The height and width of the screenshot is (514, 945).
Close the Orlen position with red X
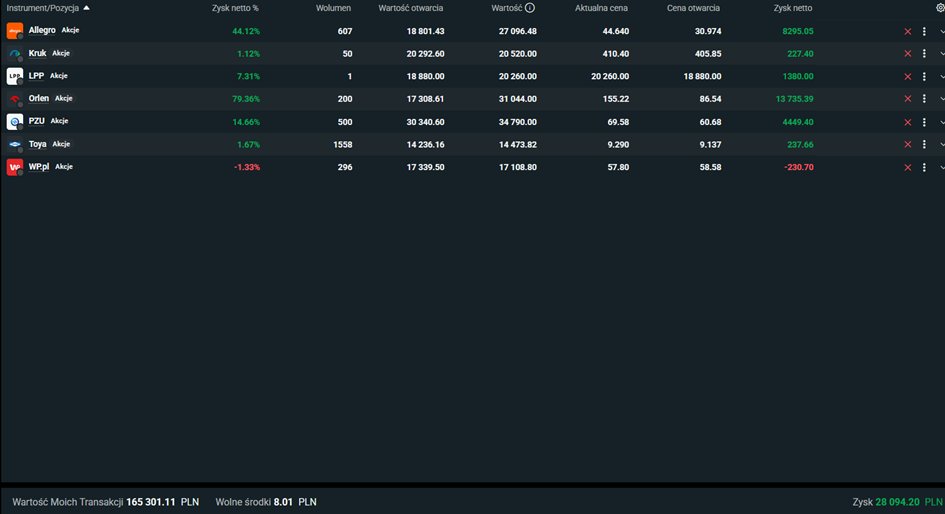tap(908, 99)
